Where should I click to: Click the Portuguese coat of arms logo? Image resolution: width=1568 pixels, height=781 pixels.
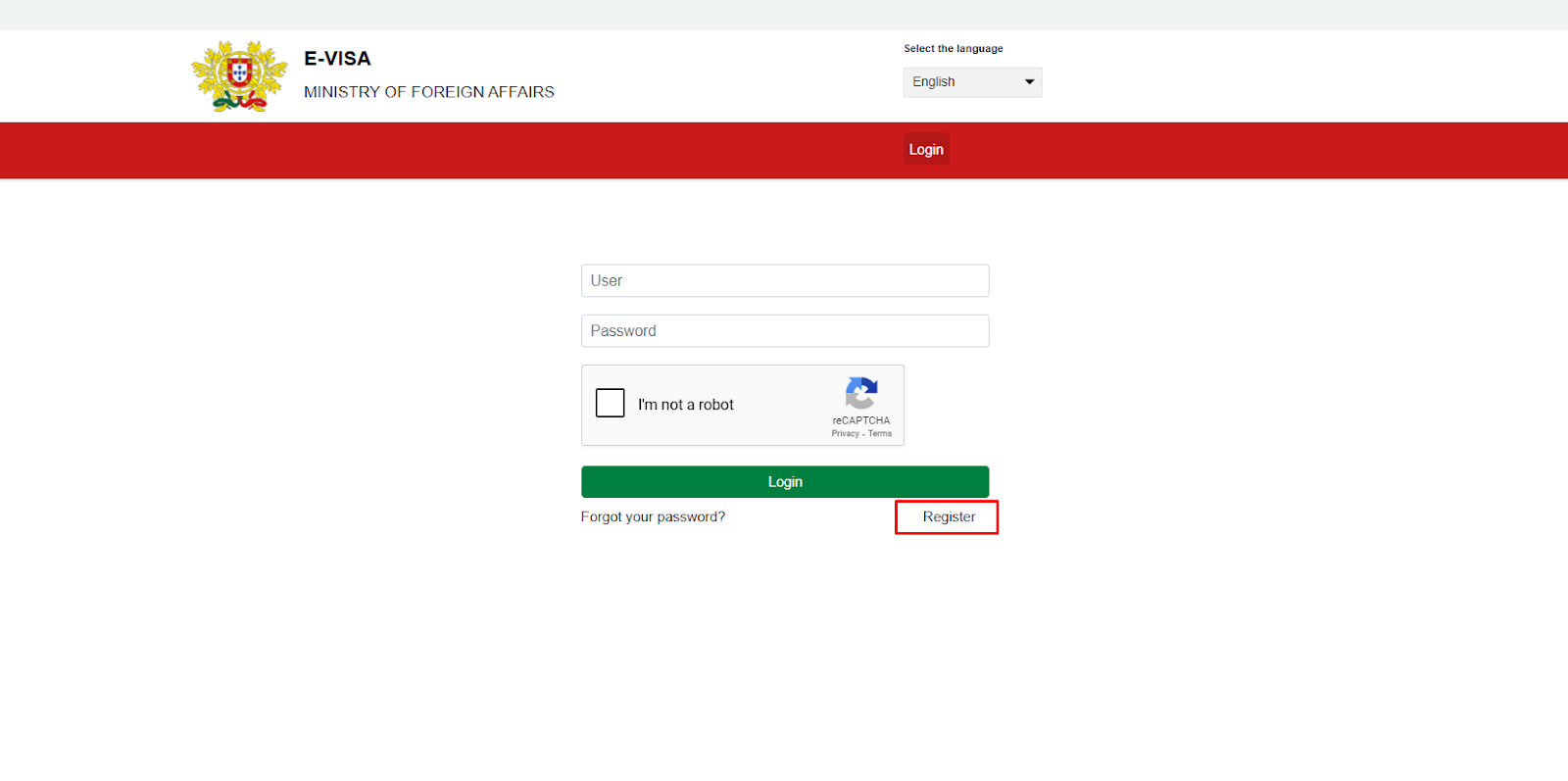239,76
